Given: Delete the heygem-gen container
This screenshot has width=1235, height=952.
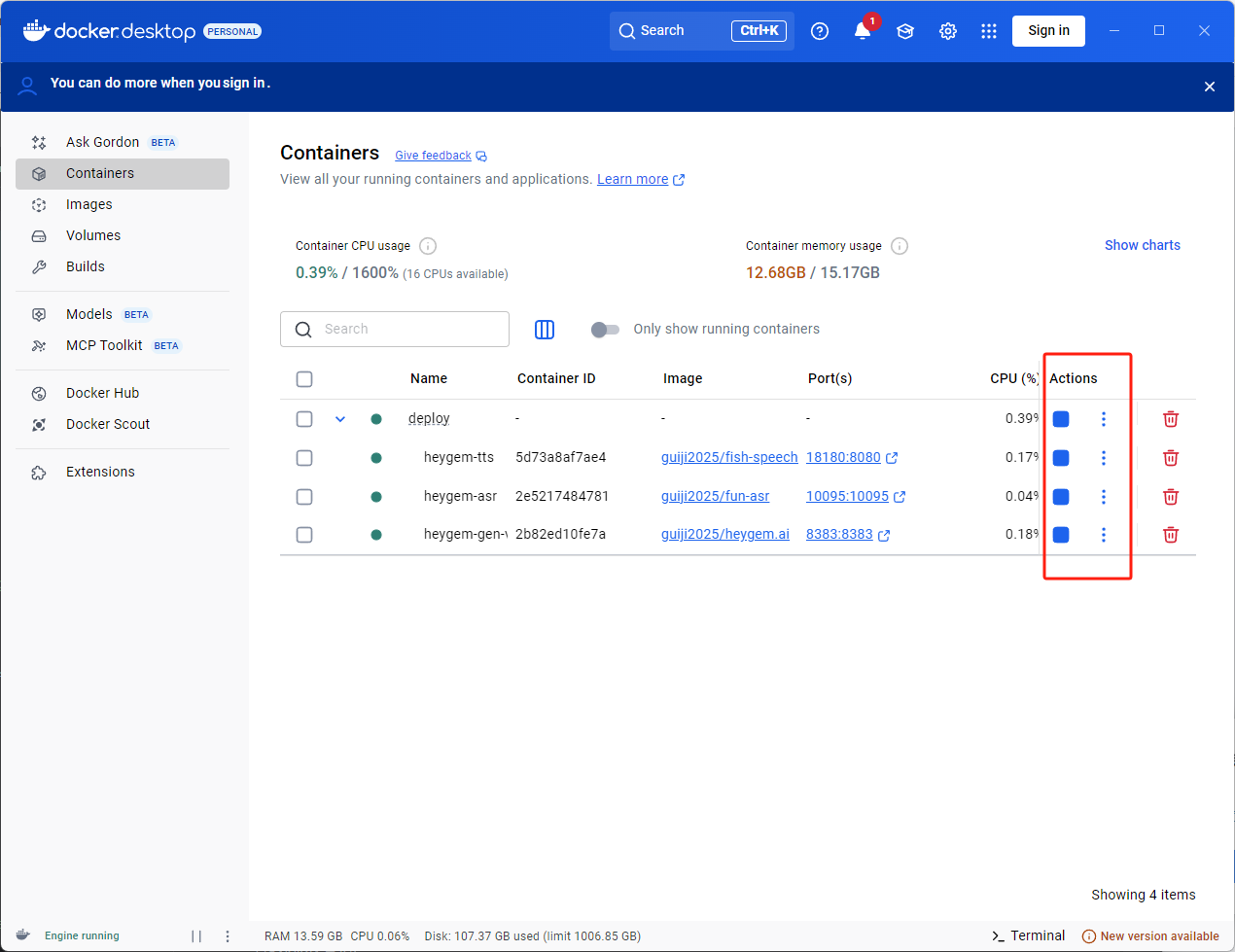Looking at the screenshot, I should tap(1171, 535).
